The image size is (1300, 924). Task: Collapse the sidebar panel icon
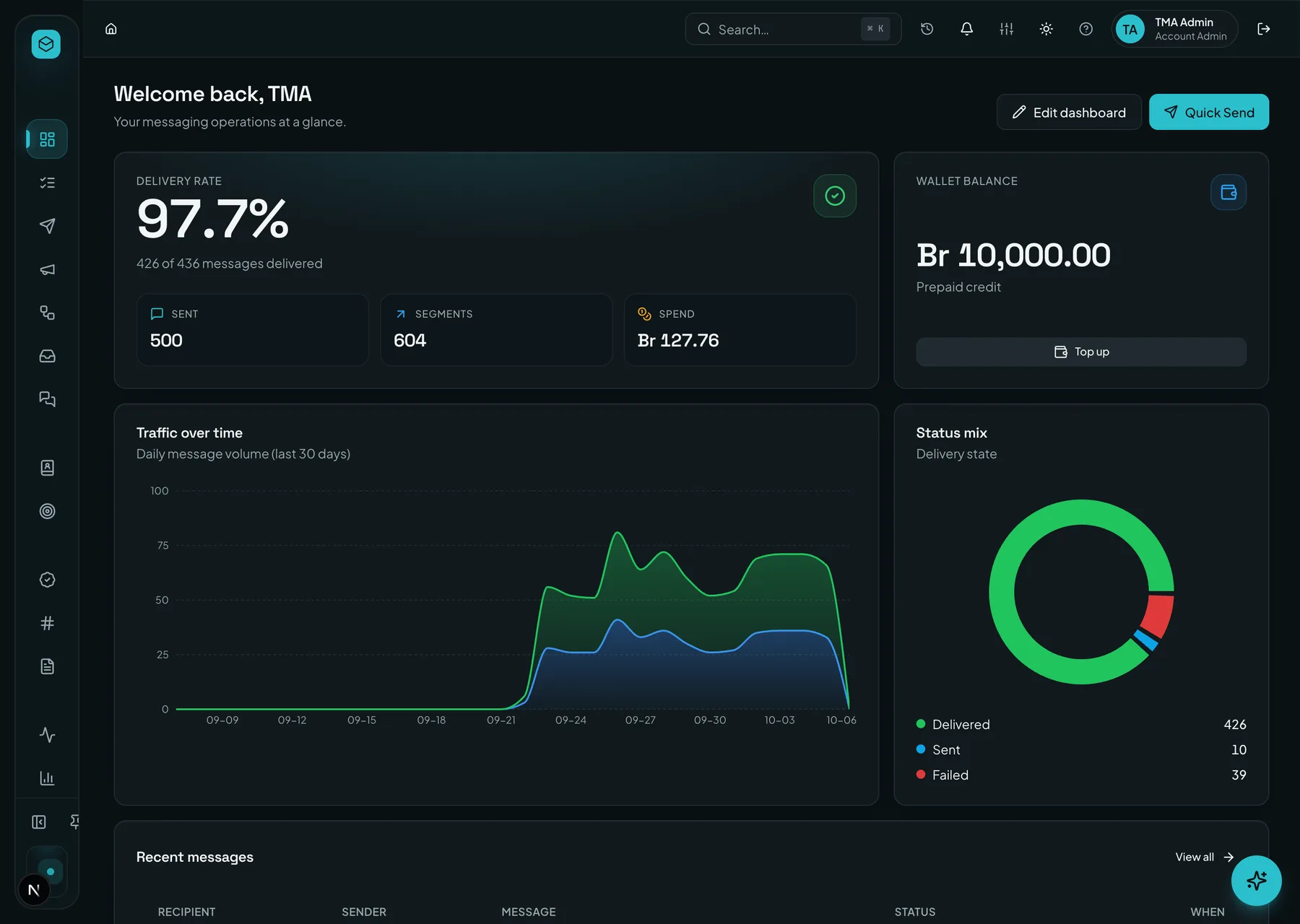tap(39, 822)
